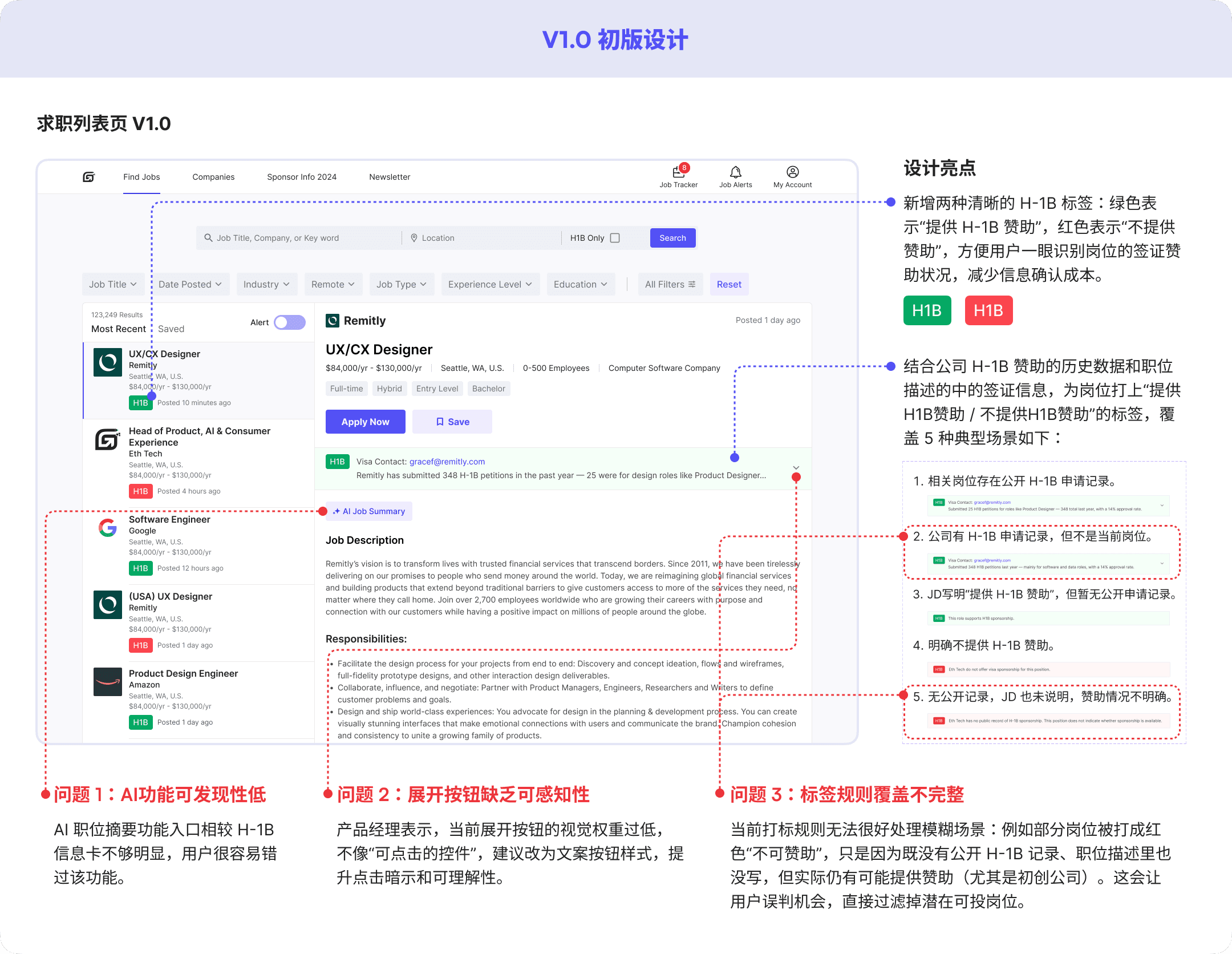Check the H1B Only checkbox
The height and width of the screenshot is (954, 1232).
[x=615, y=238]
